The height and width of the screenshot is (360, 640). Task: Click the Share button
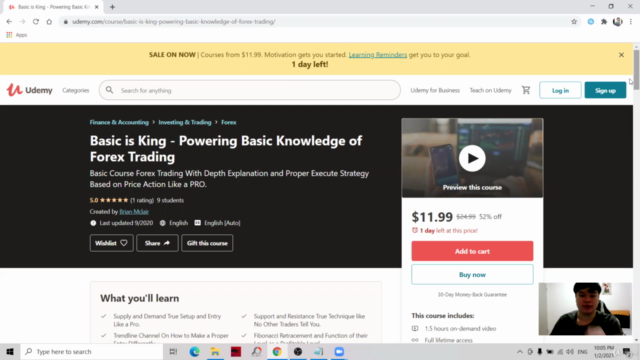(x=157, y=243)
